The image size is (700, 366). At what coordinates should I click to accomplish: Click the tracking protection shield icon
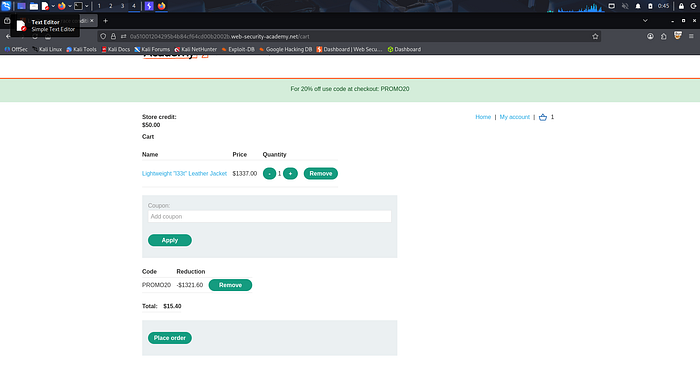pos(103,37)
